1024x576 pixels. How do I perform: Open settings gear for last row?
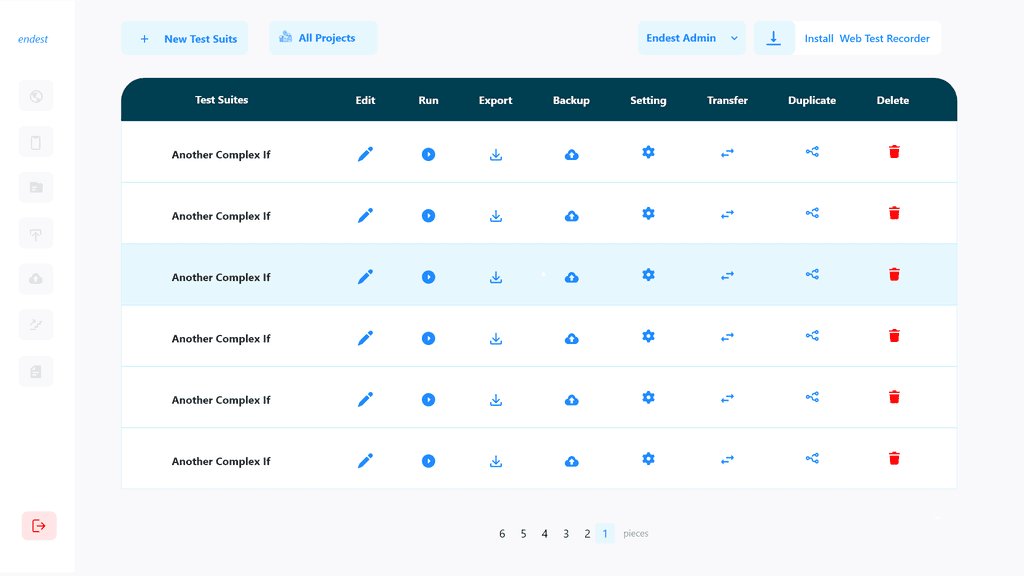click(x=648, y=459)
